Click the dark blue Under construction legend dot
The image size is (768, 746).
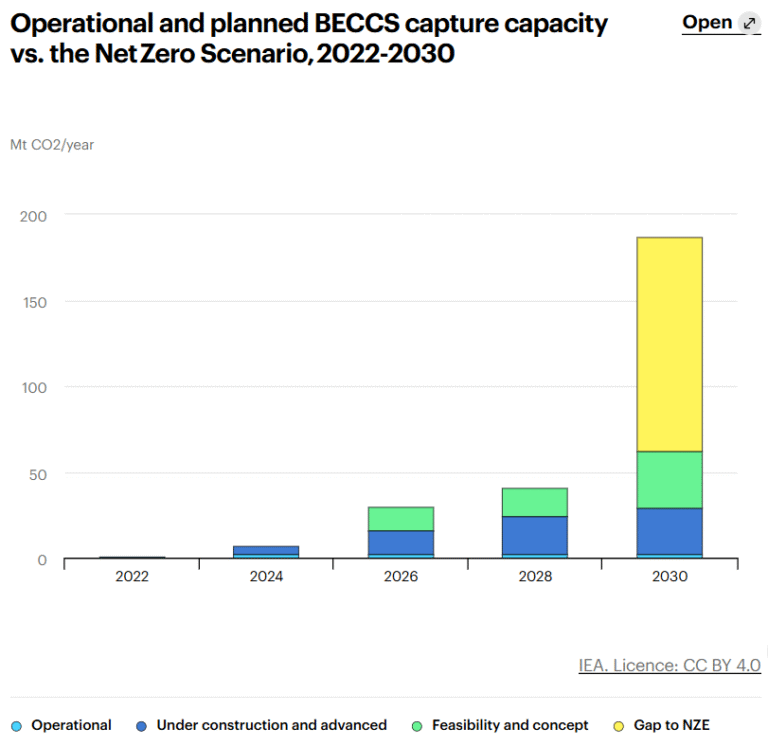[142, 726]
